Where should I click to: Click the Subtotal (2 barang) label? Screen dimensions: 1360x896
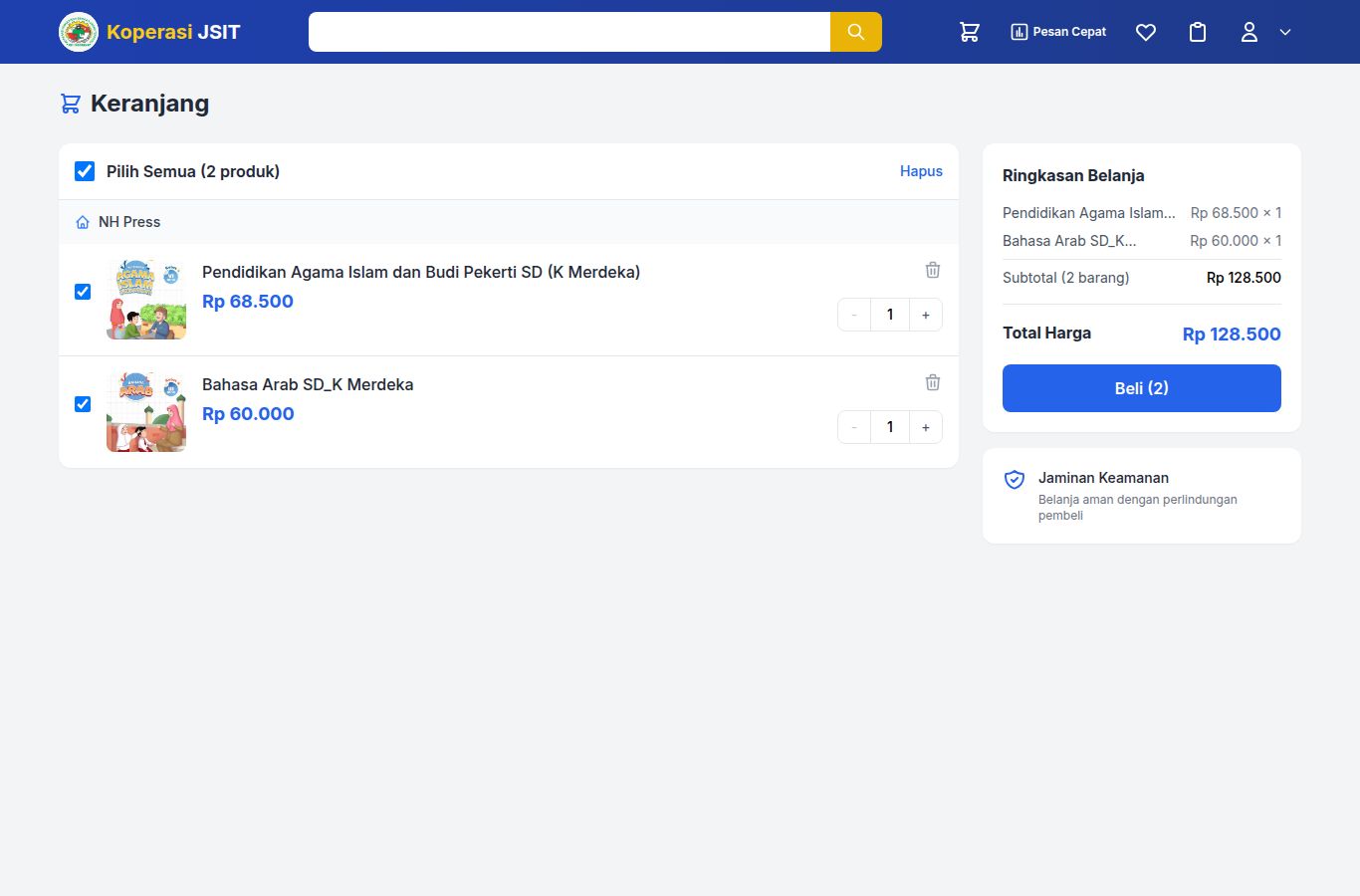tap(1066, 278)
